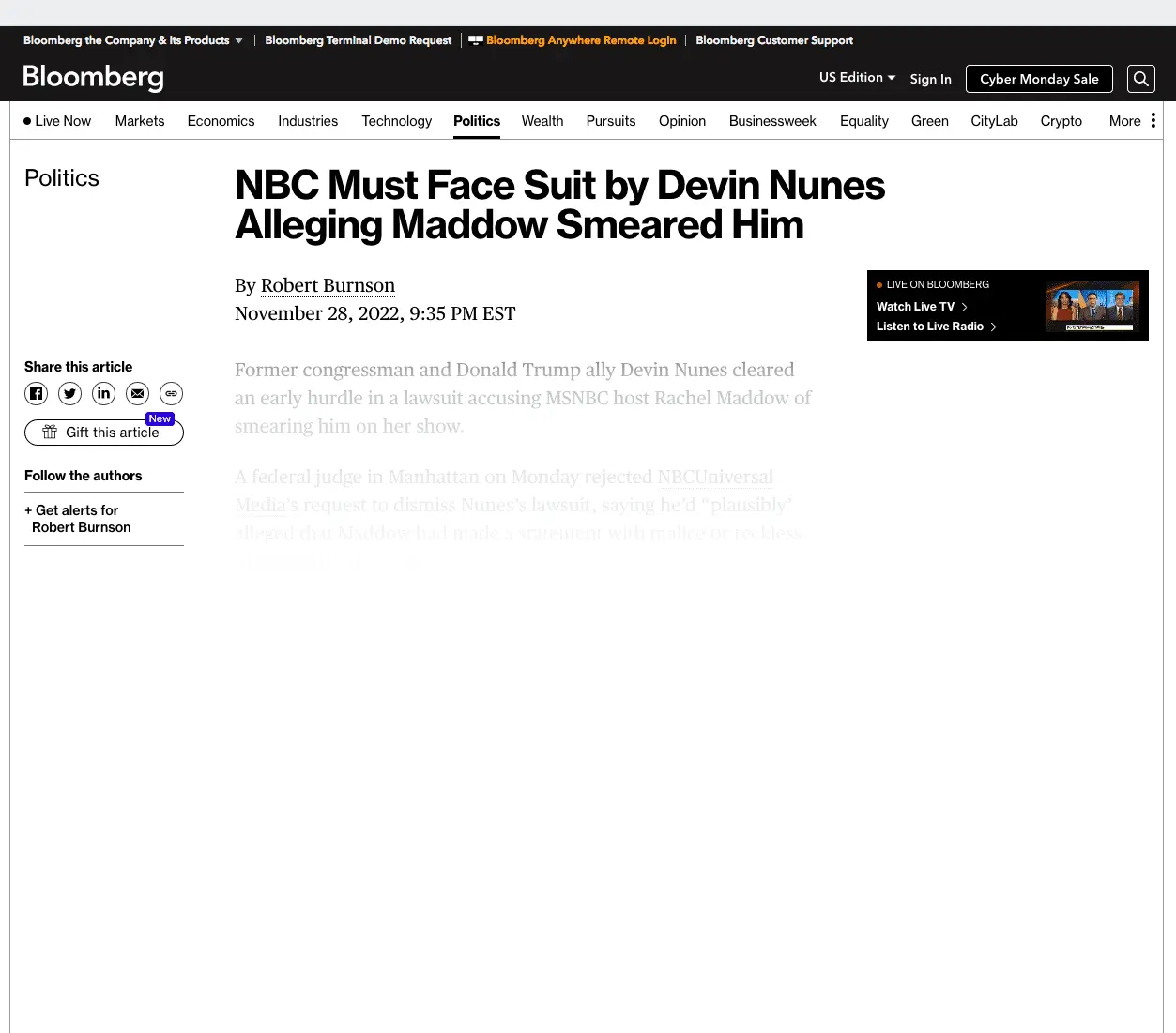Share the article on Twitter
Image resolution: width=1176 pixels, height=1033 pixels.
(69, 393)
